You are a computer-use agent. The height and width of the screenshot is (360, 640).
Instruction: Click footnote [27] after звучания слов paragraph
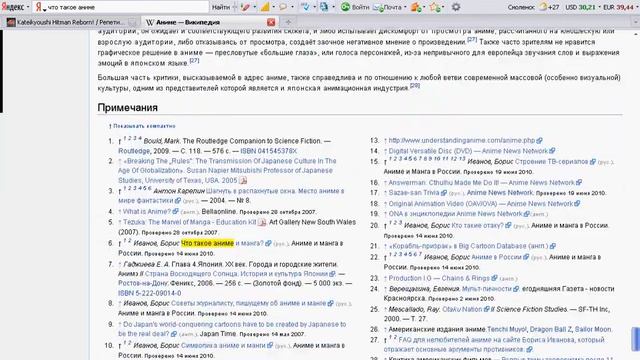(195, 60)
